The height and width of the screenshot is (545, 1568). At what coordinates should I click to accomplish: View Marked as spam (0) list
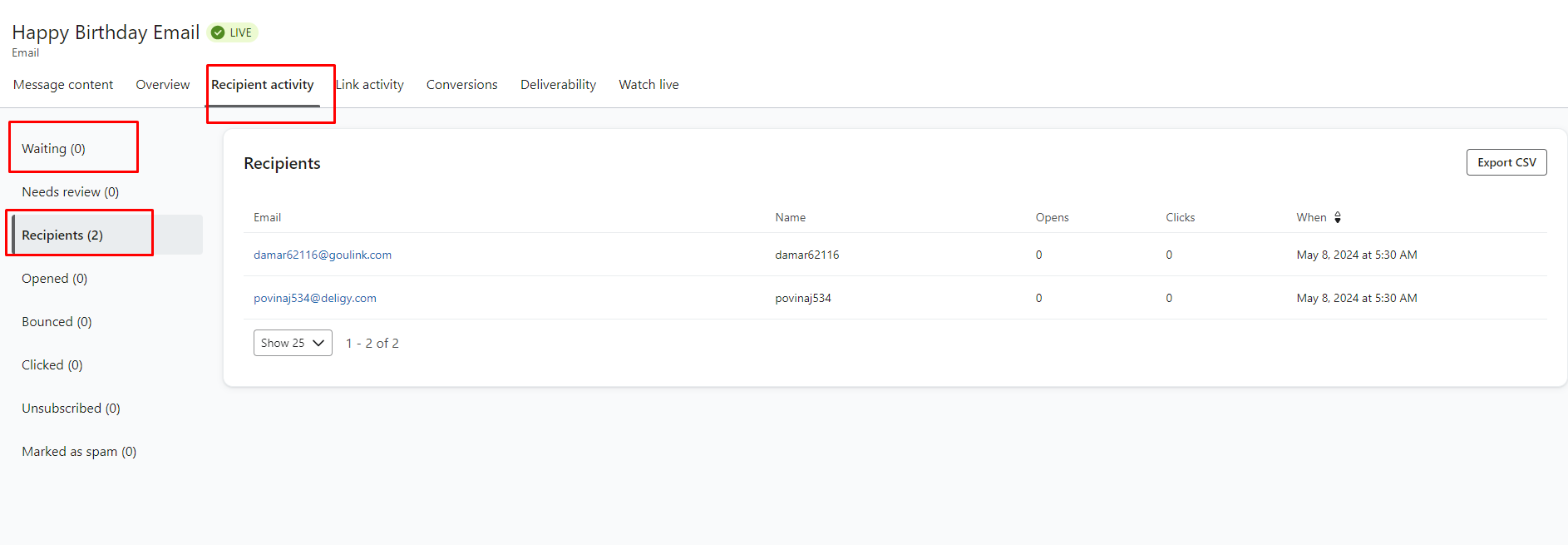click(79, 452)
